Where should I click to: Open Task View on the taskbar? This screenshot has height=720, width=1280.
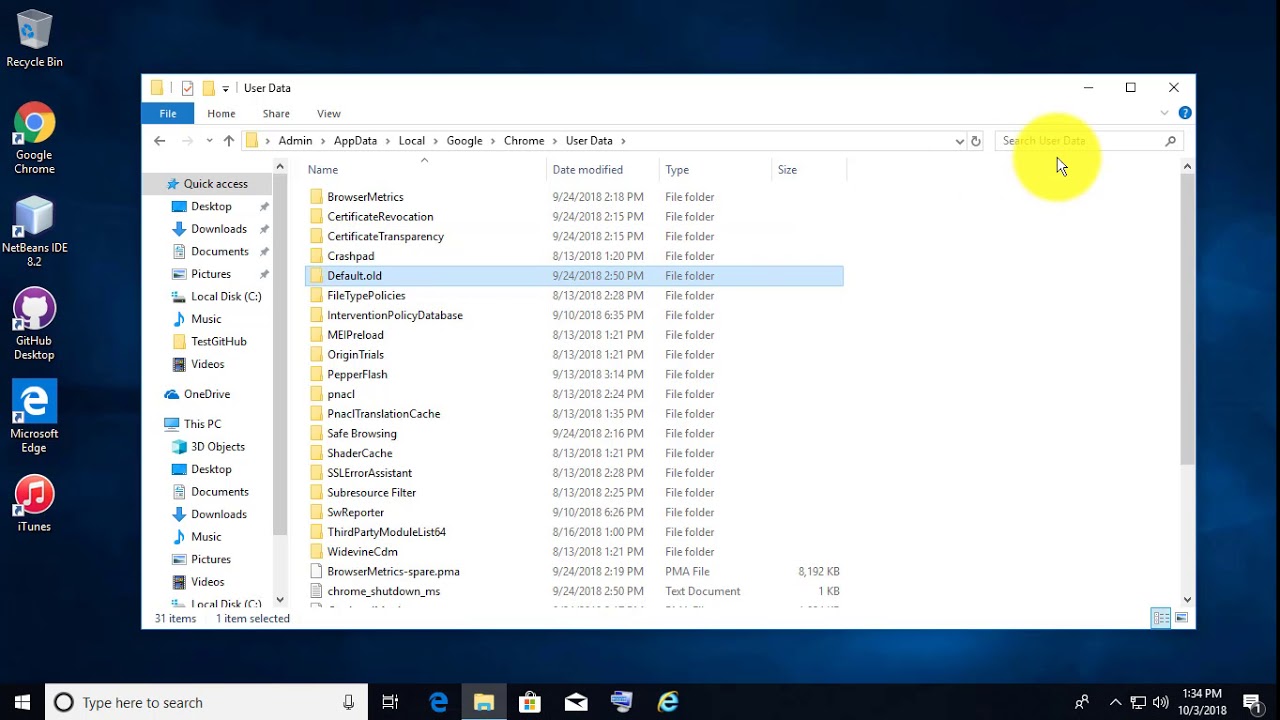click(x=391, y=702)
